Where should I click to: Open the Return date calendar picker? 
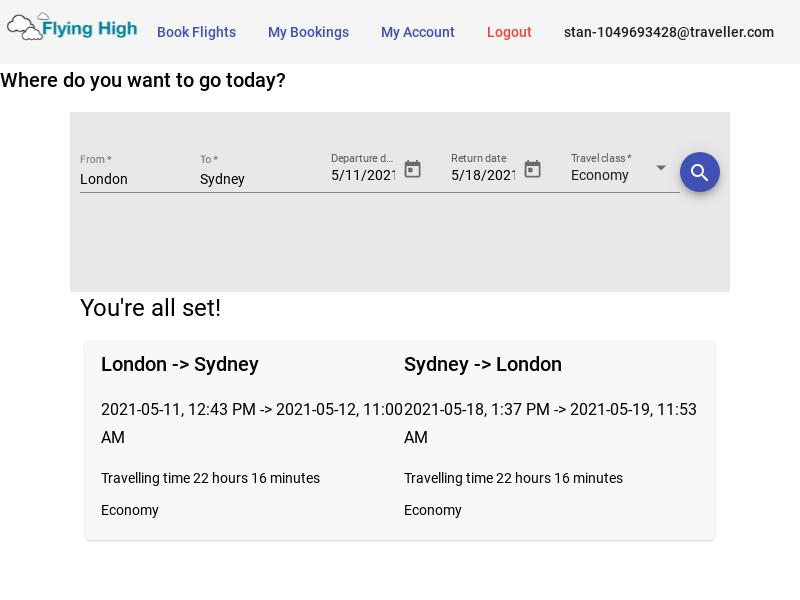pyautogui.click(x=532, y=169)
